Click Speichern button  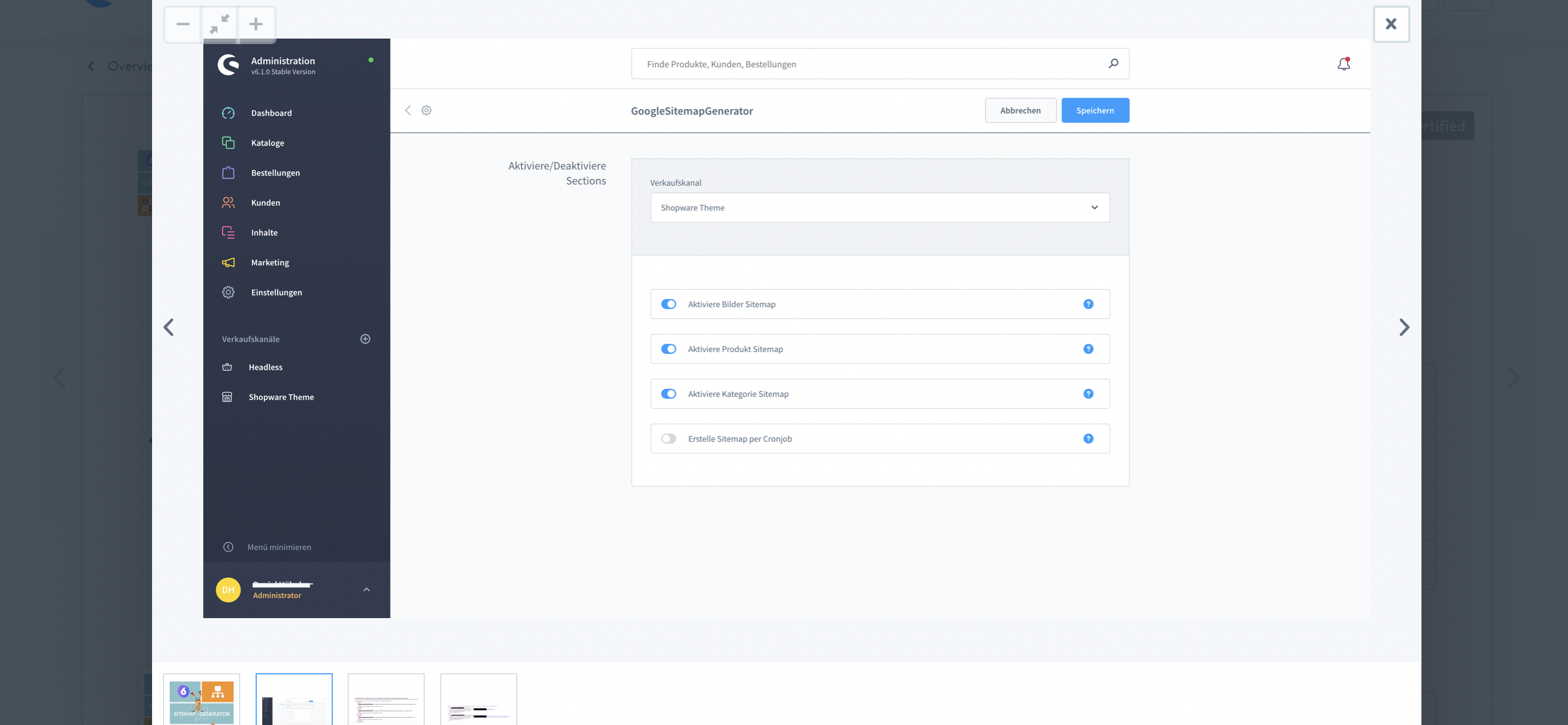coord(1095,110)
